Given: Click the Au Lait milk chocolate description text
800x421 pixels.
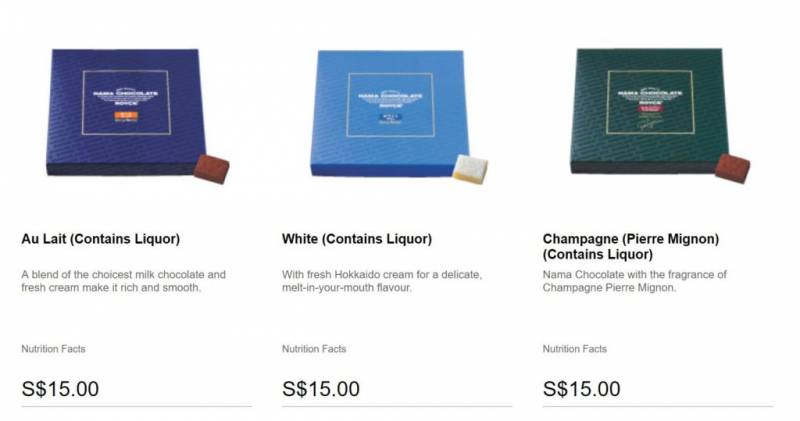Looking at the screenshot, I should pos(123,281).
